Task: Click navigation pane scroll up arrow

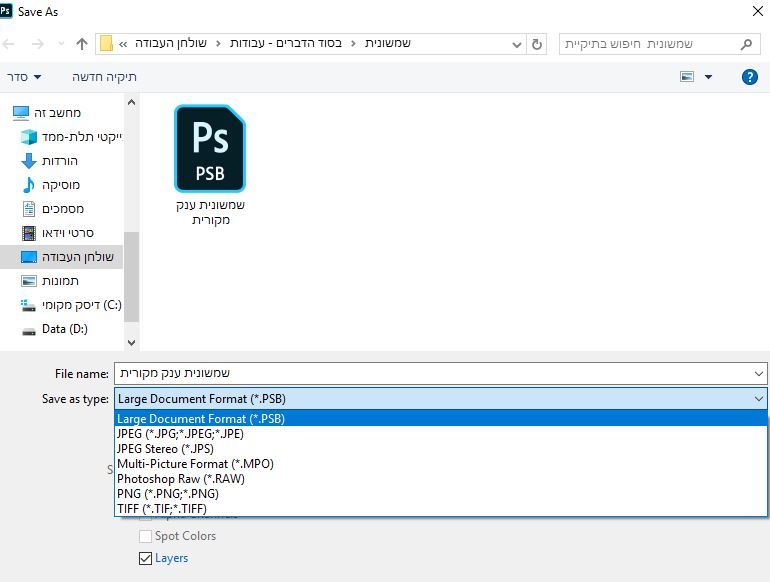Action: [131, 103]
